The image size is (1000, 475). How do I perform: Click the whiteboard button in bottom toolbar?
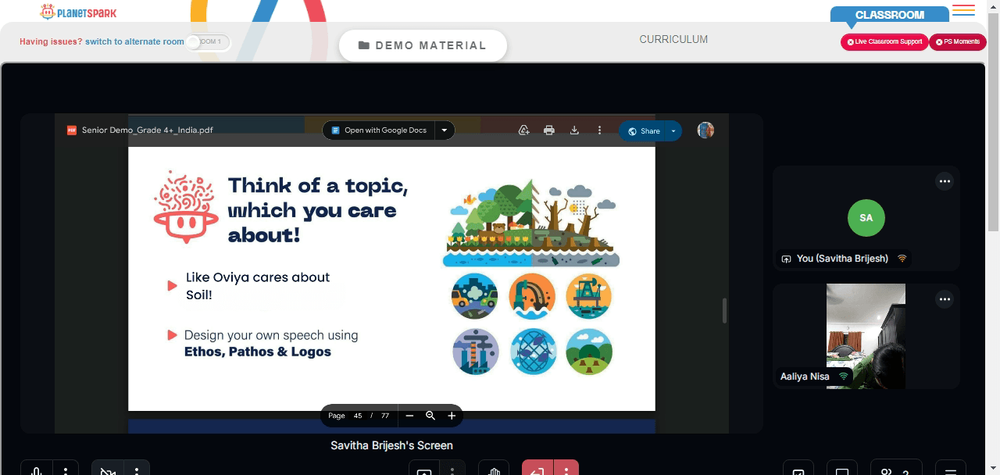(x=798, y=469)
